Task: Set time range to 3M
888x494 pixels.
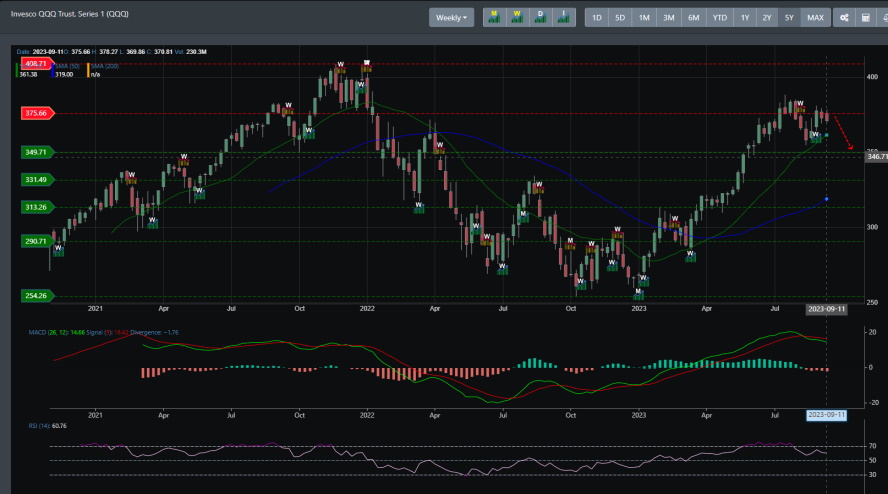Action: click(x=669, y=18)
